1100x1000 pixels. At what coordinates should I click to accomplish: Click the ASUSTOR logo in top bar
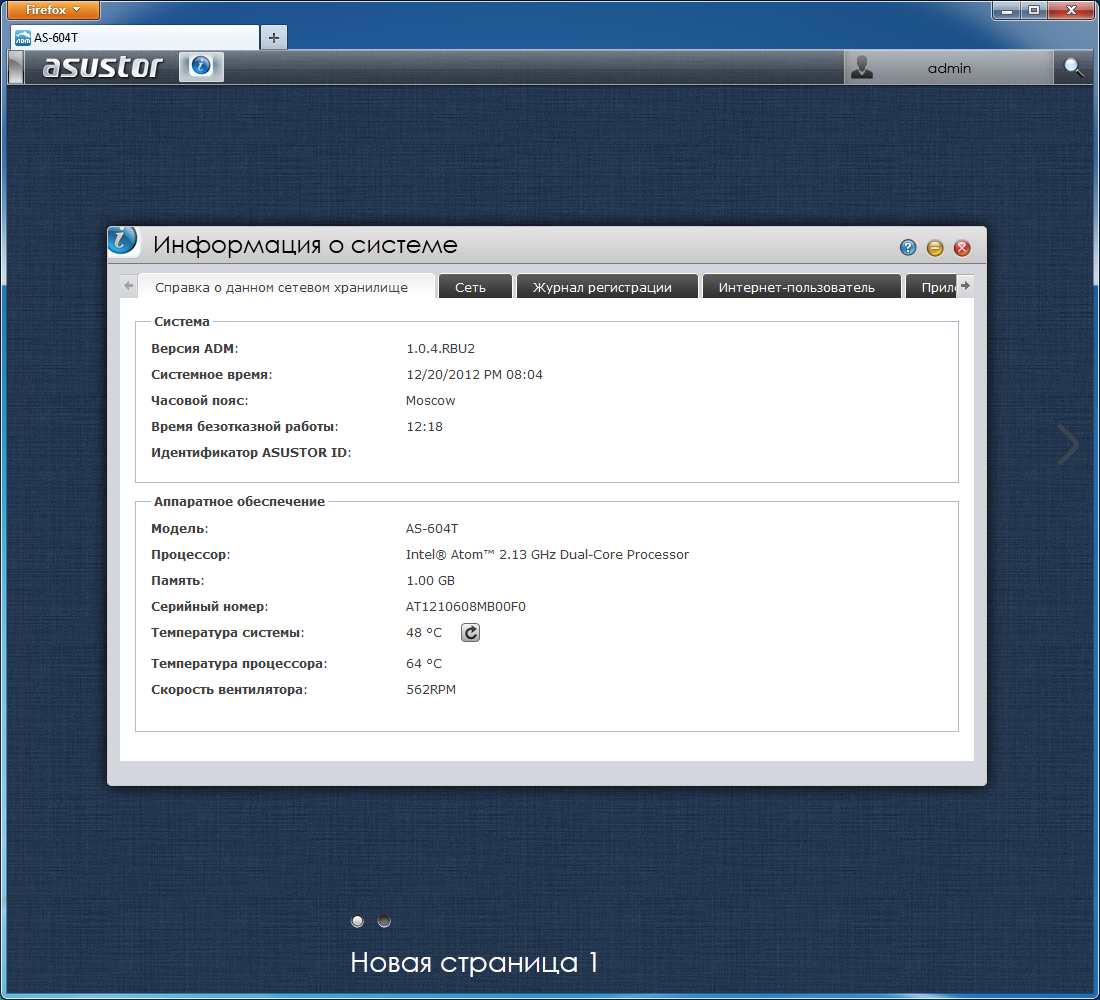pos(102,67)
